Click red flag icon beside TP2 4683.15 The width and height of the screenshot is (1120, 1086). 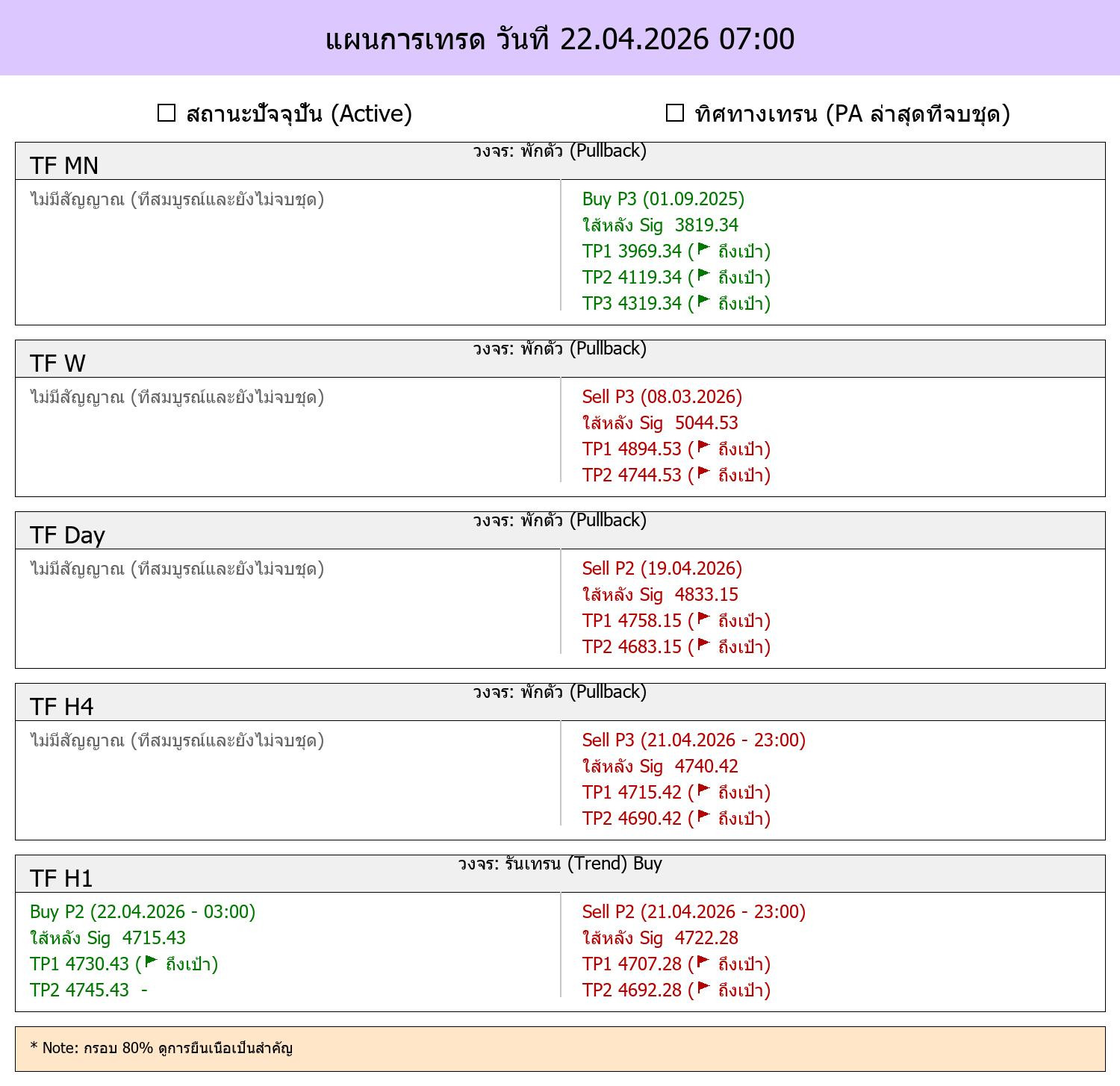703,645
